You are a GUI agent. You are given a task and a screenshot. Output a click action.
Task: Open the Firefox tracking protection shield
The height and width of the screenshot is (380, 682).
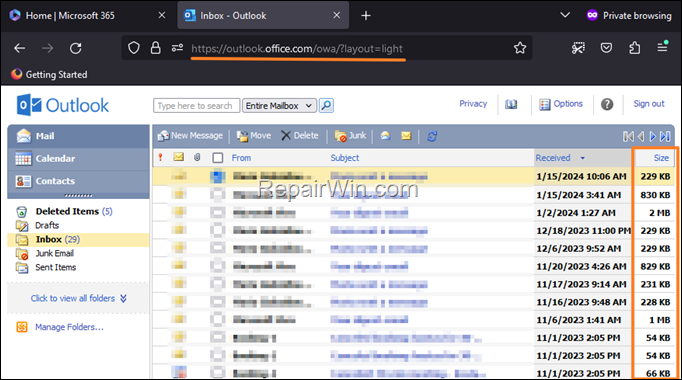click(134, 48)
